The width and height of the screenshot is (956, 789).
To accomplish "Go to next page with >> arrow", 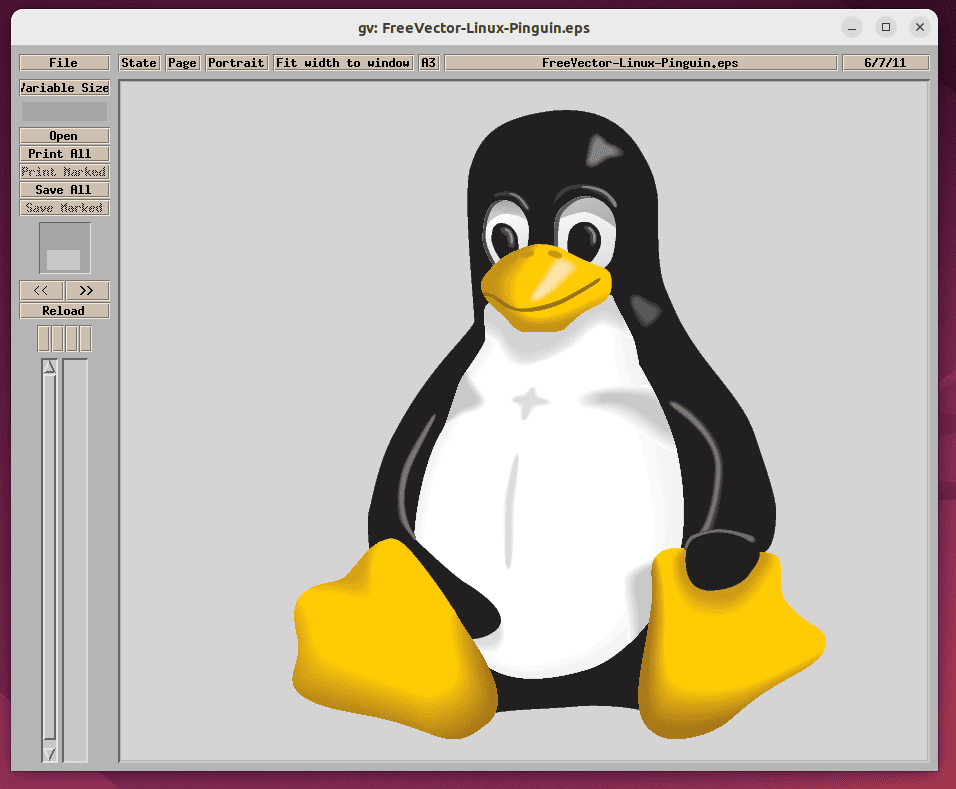I will 87,290.
